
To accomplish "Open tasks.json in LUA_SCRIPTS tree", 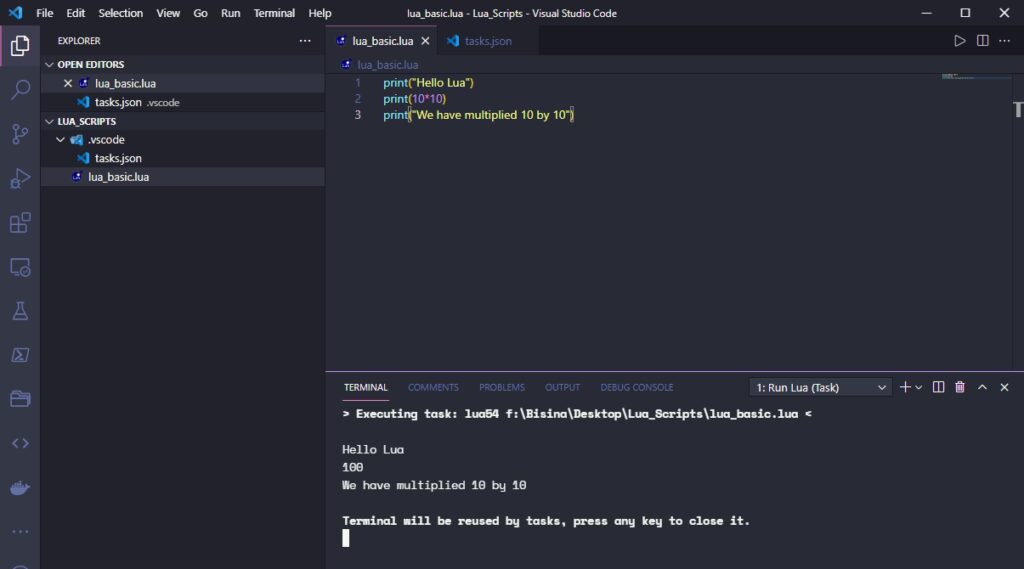I will pyautogui.click(x=118, y=158).
